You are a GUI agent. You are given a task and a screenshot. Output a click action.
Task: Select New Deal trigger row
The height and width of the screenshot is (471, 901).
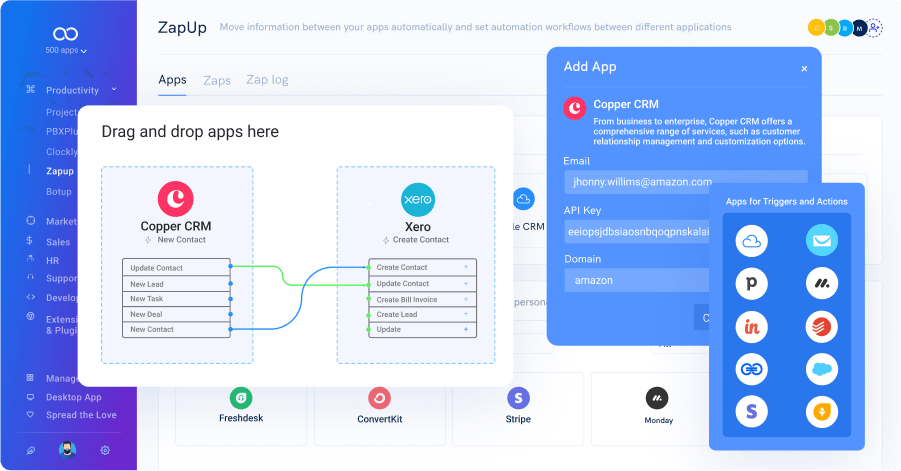[176, 314]
